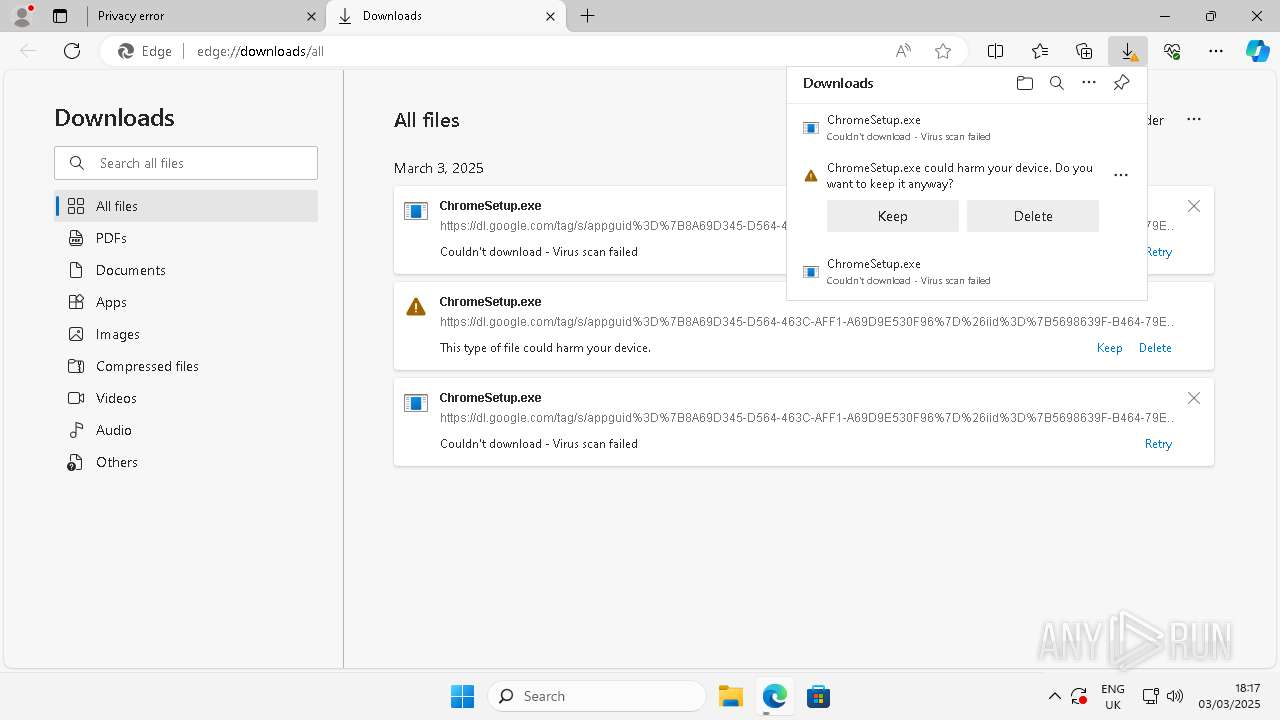Open ENG UK language indicator

click(x=1112, y=696)
